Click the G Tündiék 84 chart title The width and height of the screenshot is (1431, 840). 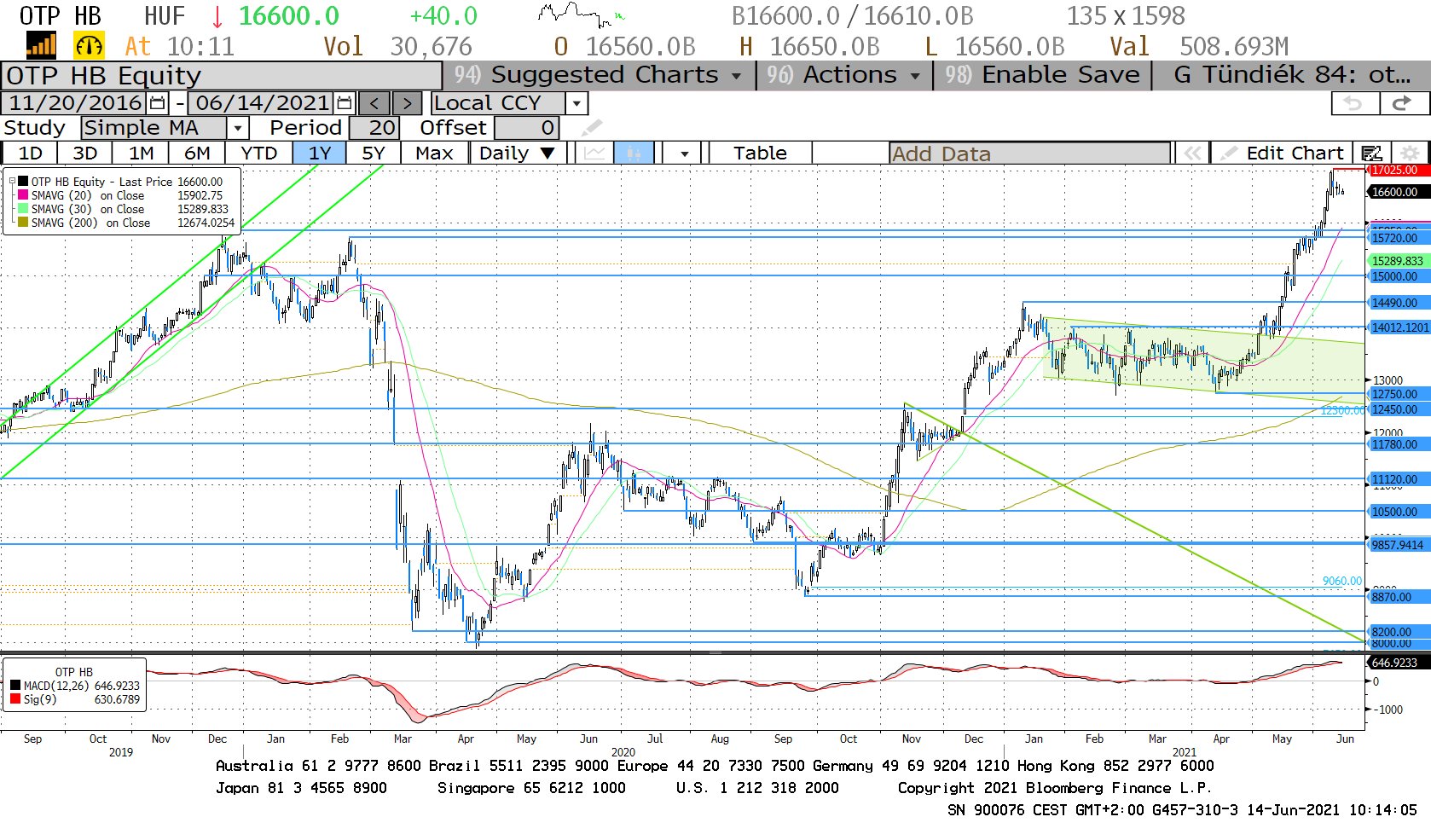click(x=1291, y=75)
